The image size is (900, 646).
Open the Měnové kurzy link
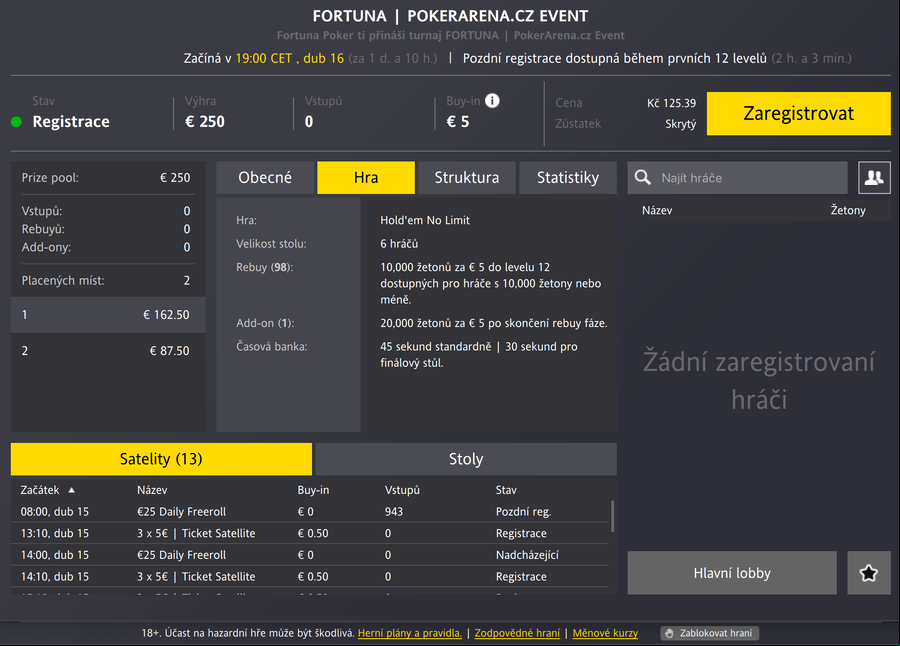pos(605,633)
